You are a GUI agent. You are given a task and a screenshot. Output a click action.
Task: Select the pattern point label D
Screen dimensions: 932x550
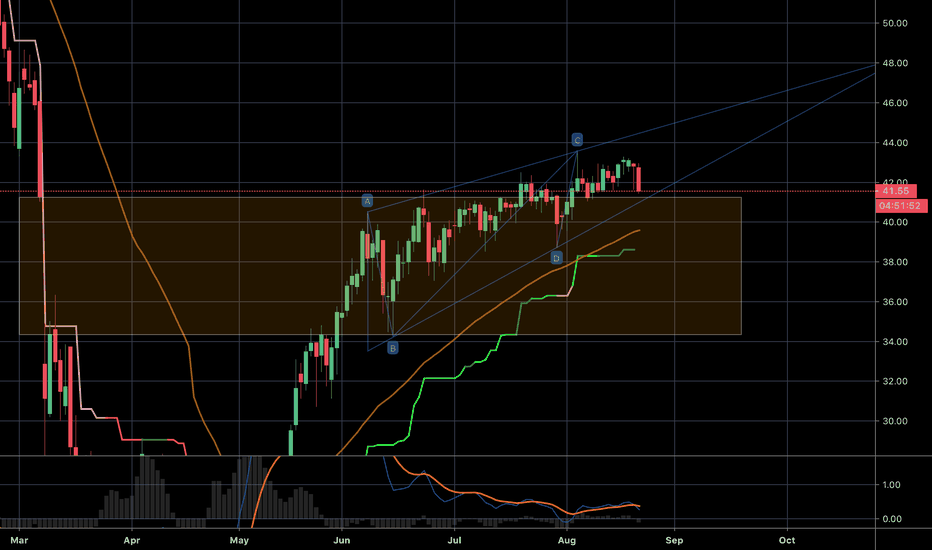pyautogui.click(x=556, y=257)
